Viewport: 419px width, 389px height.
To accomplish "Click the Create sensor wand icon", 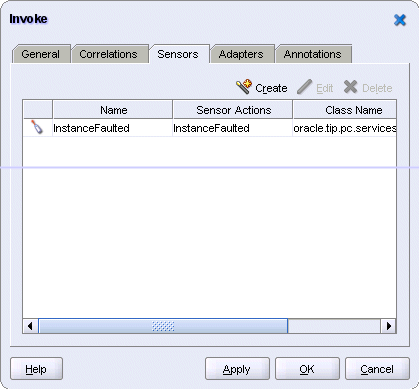I will tap(244, 87).
